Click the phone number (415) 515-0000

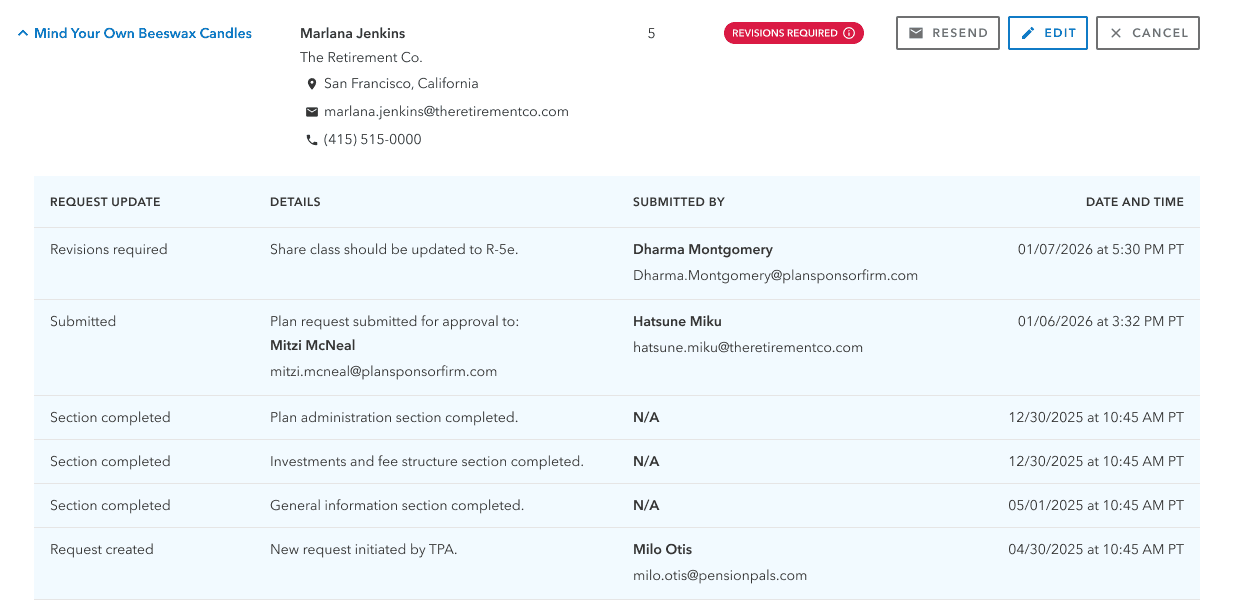(x=373, y=140)
